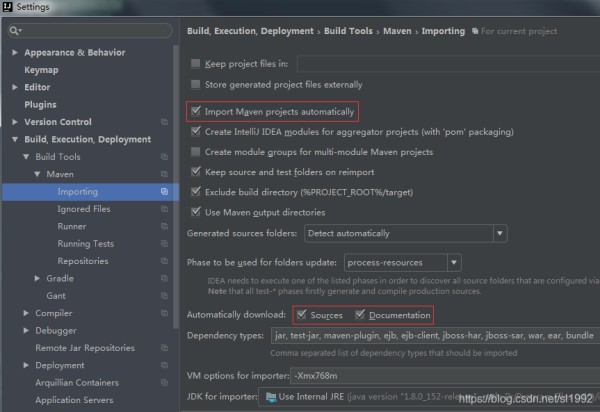Click the project-level icon beside Remote Jar Repositories

pos(164,348)
